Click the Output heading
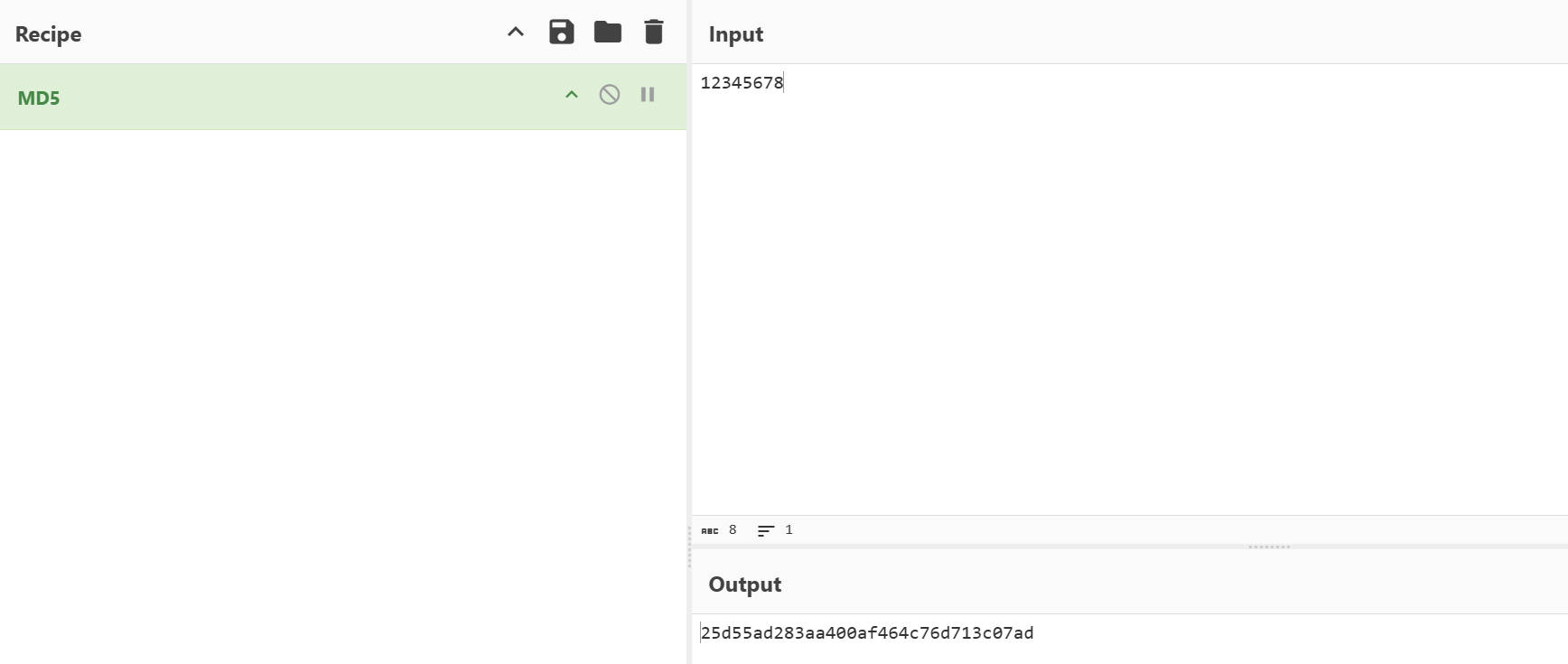Screen dimensions: 1568x664 point(744,585)
